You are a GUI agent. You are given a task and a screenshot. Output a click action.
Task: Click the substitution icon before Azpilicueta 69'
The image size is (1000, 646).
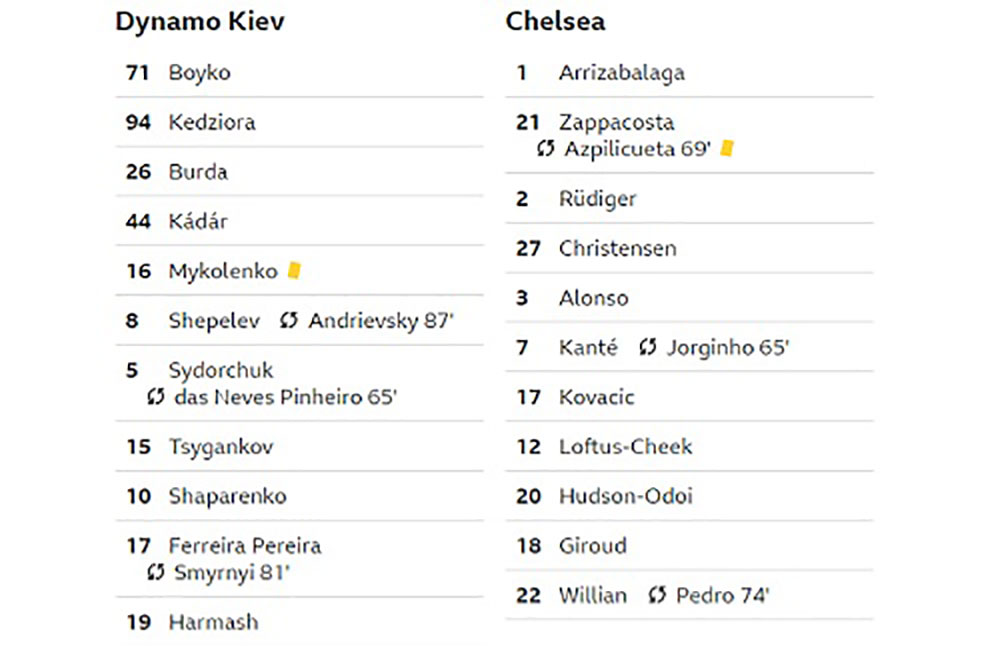click(545, 149)
